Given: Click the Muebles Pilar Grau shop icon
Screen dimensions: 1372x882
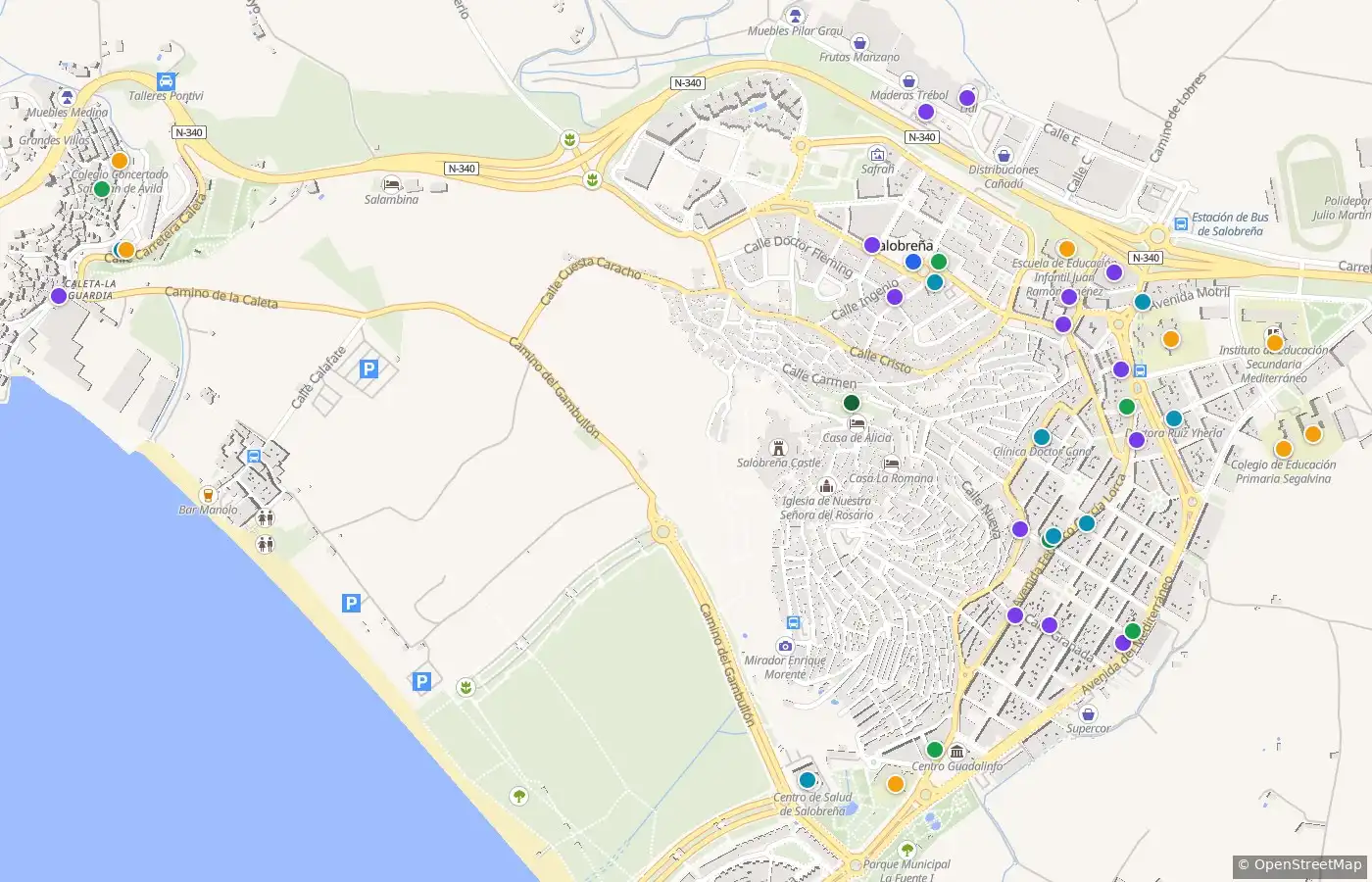Looking at the screenshot, I should click(796, 16).
